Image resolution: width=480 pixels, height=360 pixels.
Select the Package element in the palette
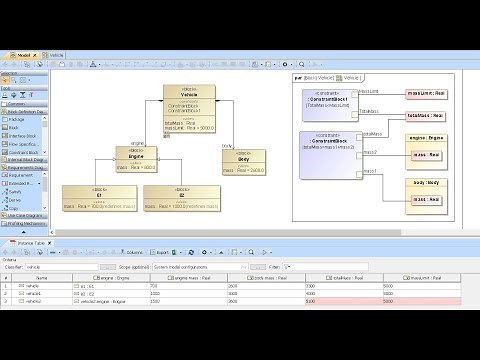click(x=13, y=119)
